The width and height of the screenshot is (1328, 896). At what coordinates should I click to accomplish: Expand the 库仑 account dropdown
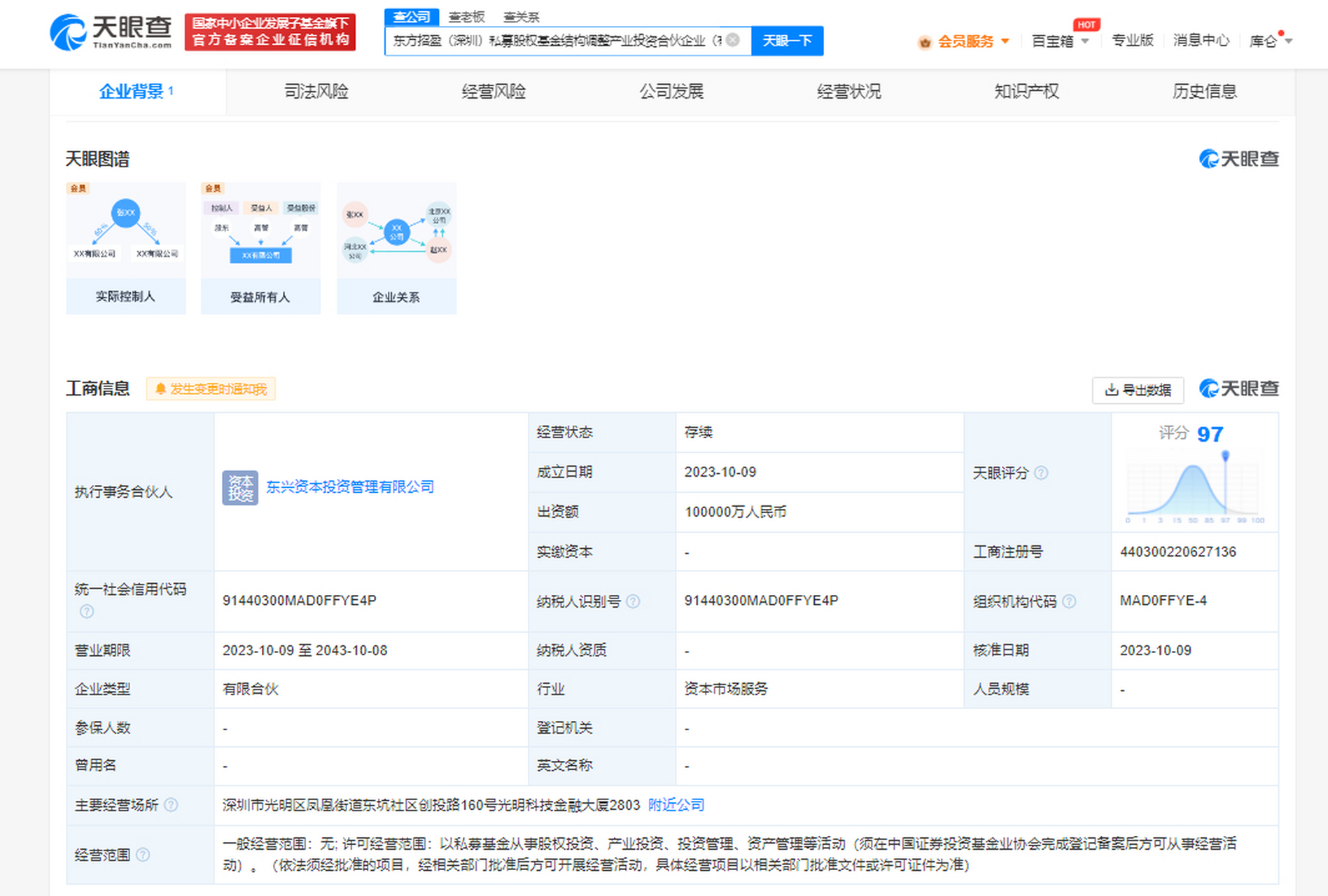point(1271,41)
